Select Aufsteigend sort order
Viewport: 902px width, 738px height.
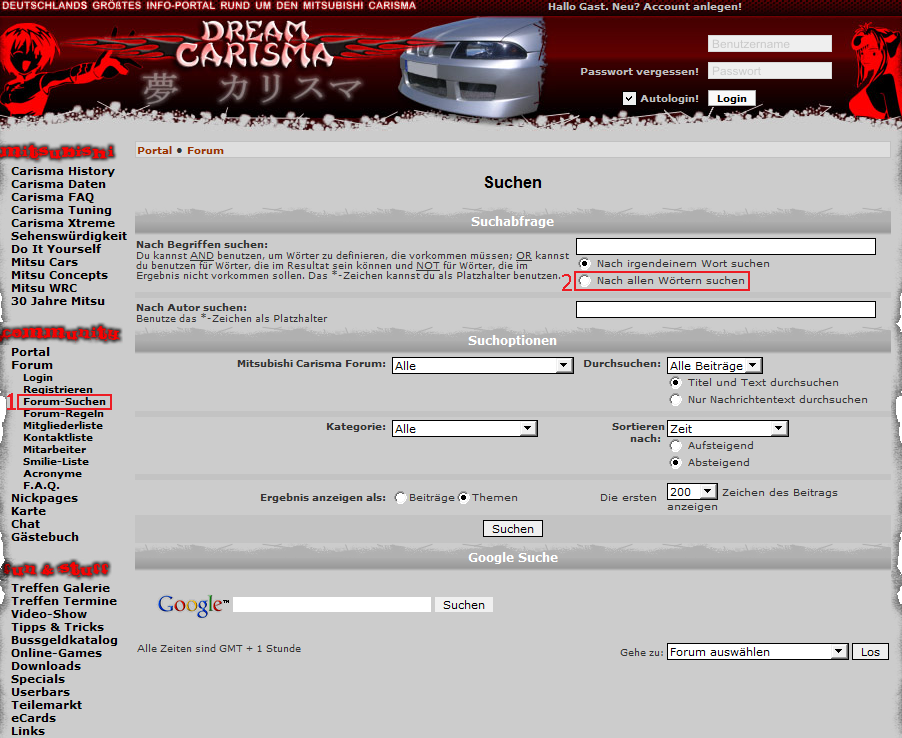pyautogui.click(x=675, y=446)
